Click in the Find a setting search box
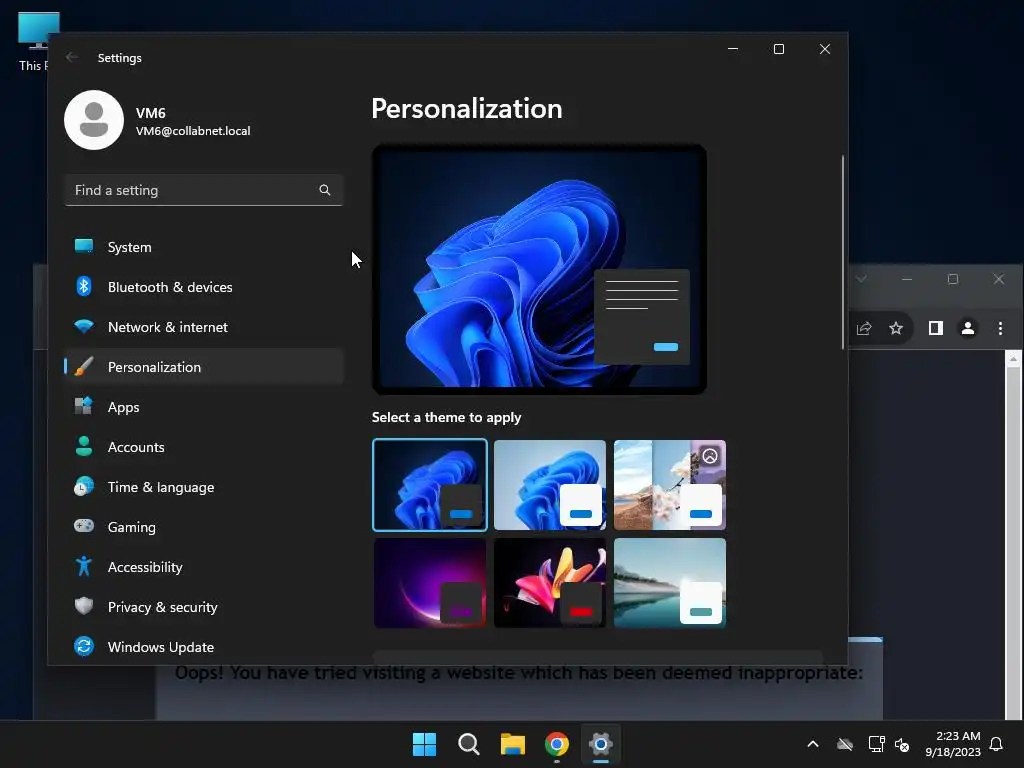 [204, 190]
